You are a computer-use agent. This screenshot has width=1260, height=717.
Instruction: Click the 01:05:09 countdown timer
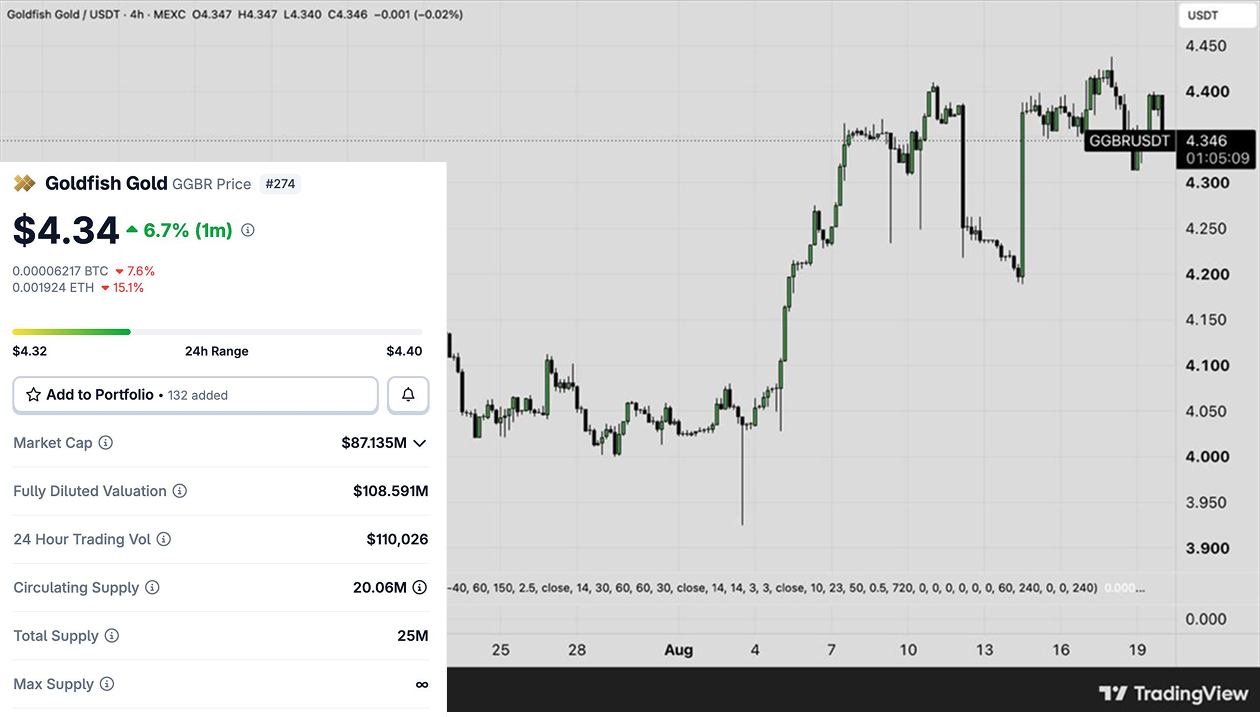(1217, 158)
